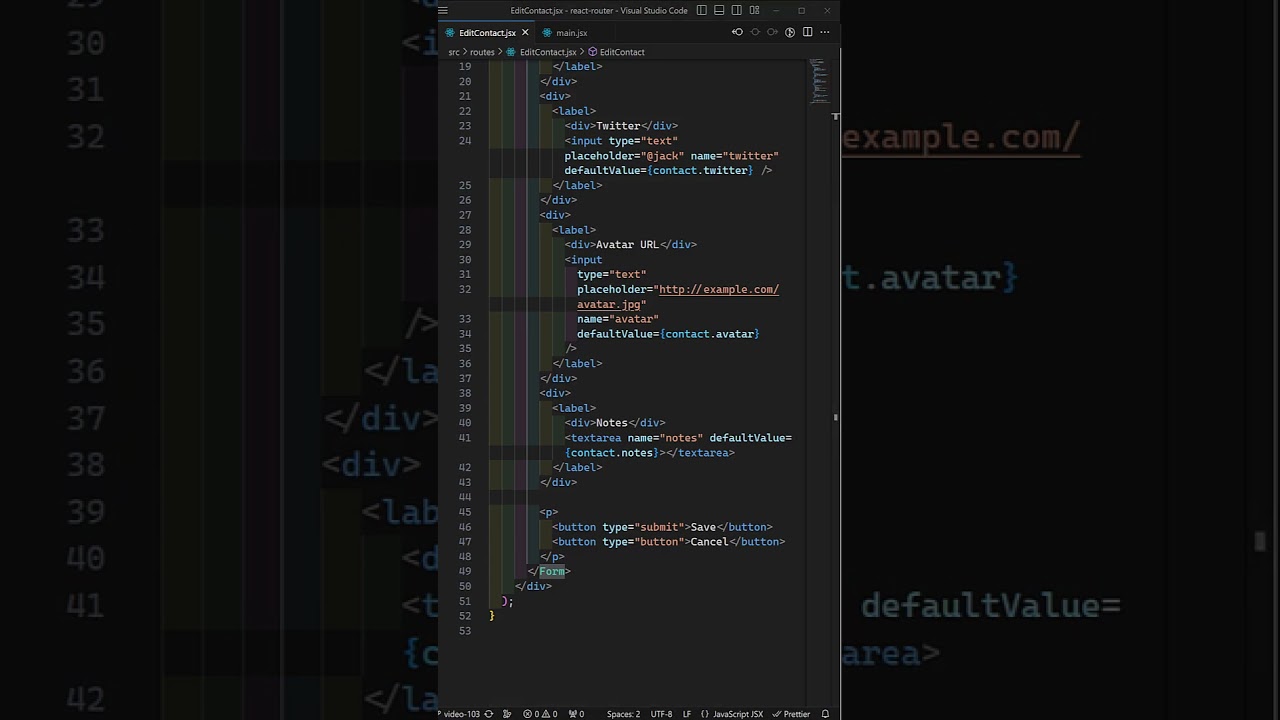The height and width of the screenshot is (720, 1280).
Task: Click placeholder="@jack" attribute
Action: point(624,156)
